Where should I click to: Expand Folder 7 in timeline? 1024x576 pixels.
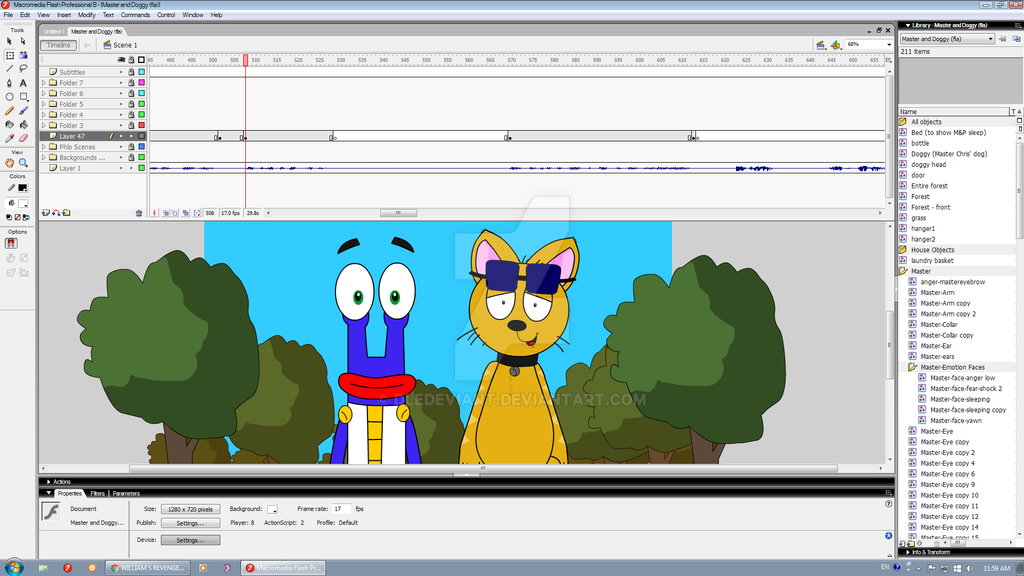tap(44, 83)
